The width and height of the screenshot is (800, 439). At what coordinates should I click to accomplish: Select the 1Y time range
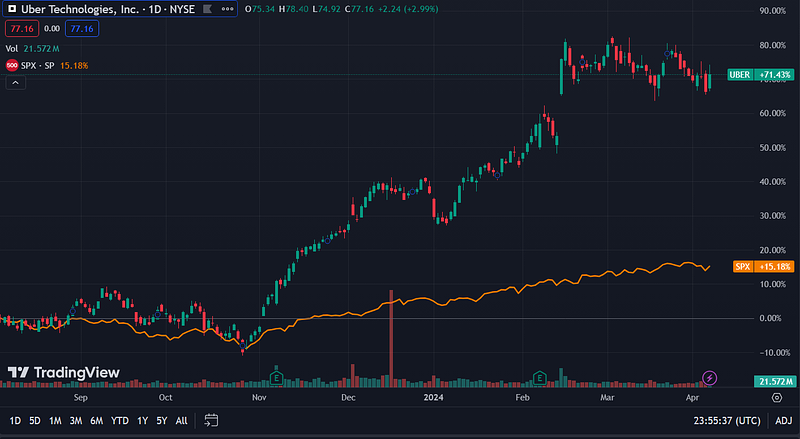(142, 421)
